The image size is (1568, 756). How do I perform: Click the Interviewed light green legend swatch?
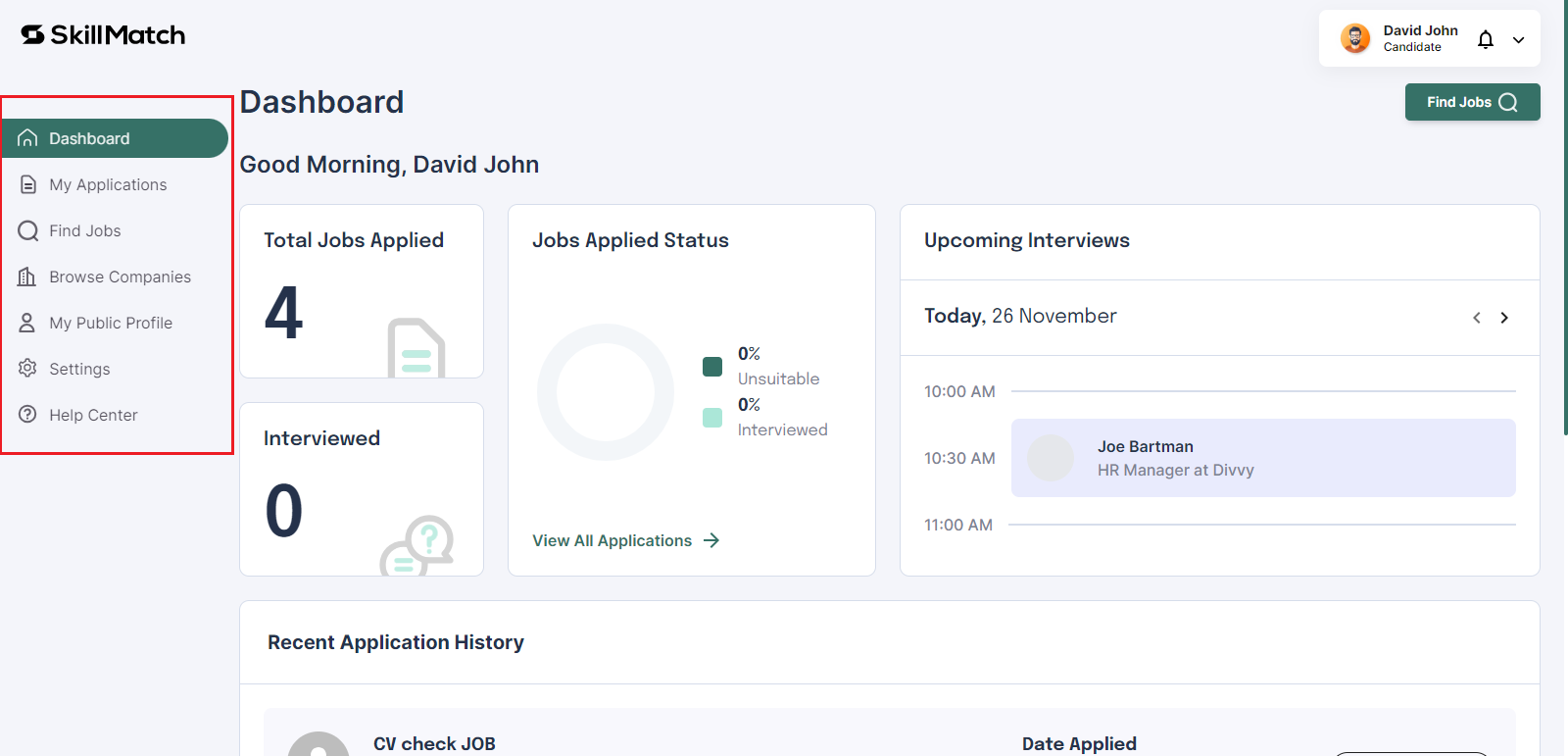(712, 418)
